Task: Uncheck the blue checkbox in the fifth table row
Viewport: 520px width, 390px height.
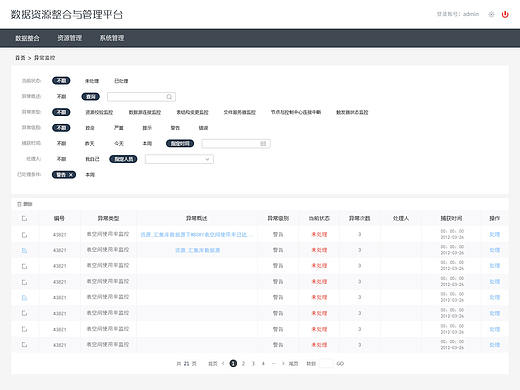Action: [24, 298]
